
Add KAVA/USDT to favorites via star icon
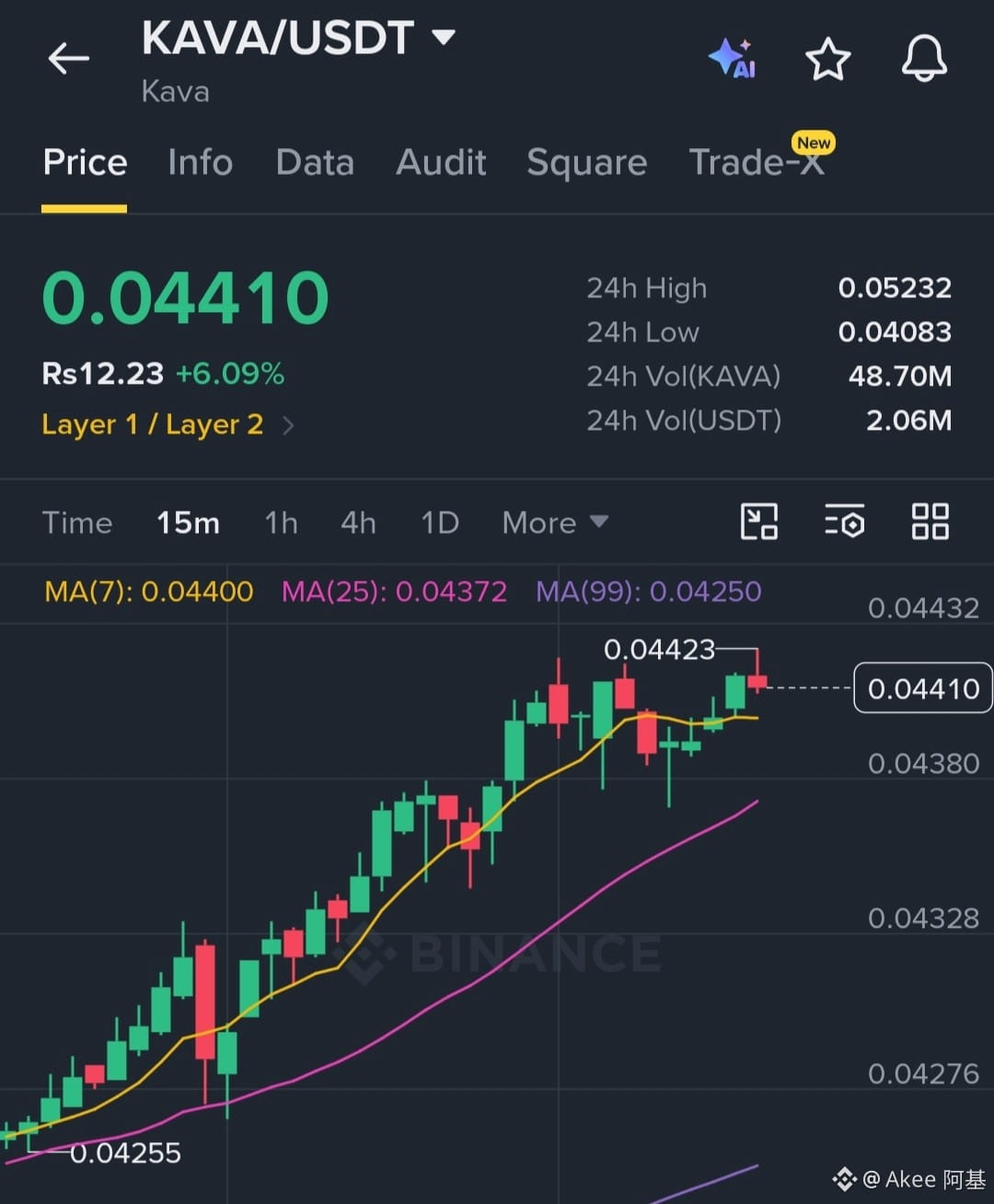(827, 59)
